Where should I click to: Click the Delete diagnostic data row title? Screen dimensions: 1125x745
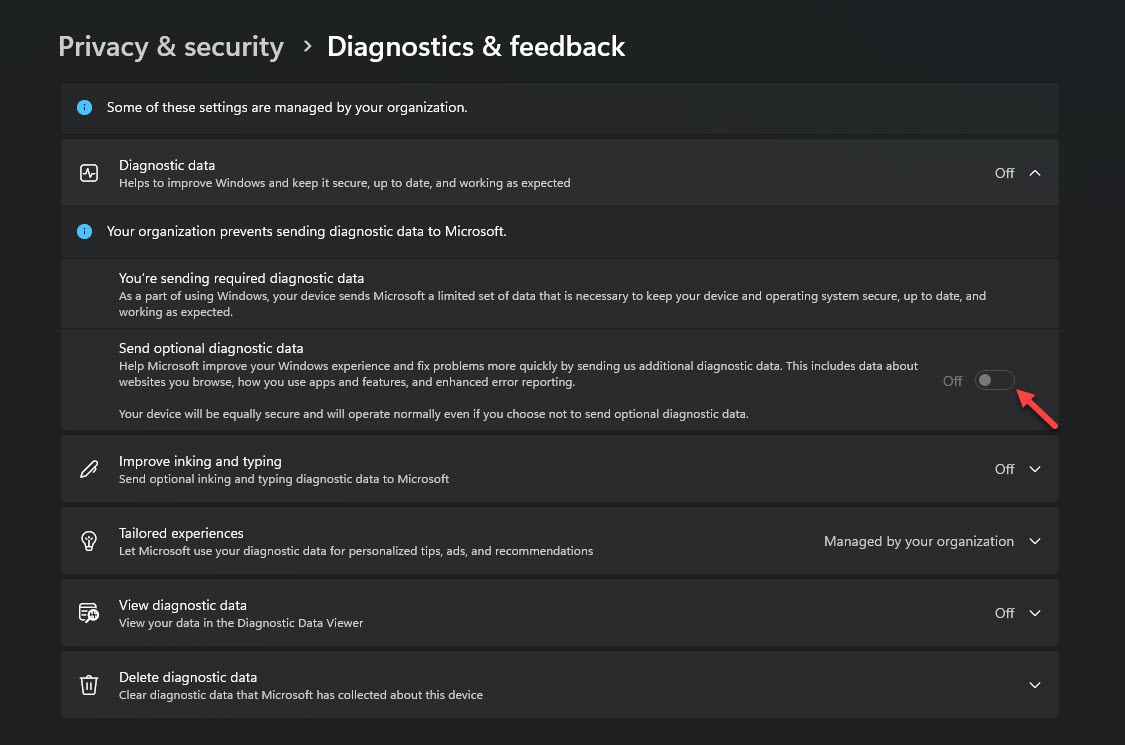coord(188,677)
